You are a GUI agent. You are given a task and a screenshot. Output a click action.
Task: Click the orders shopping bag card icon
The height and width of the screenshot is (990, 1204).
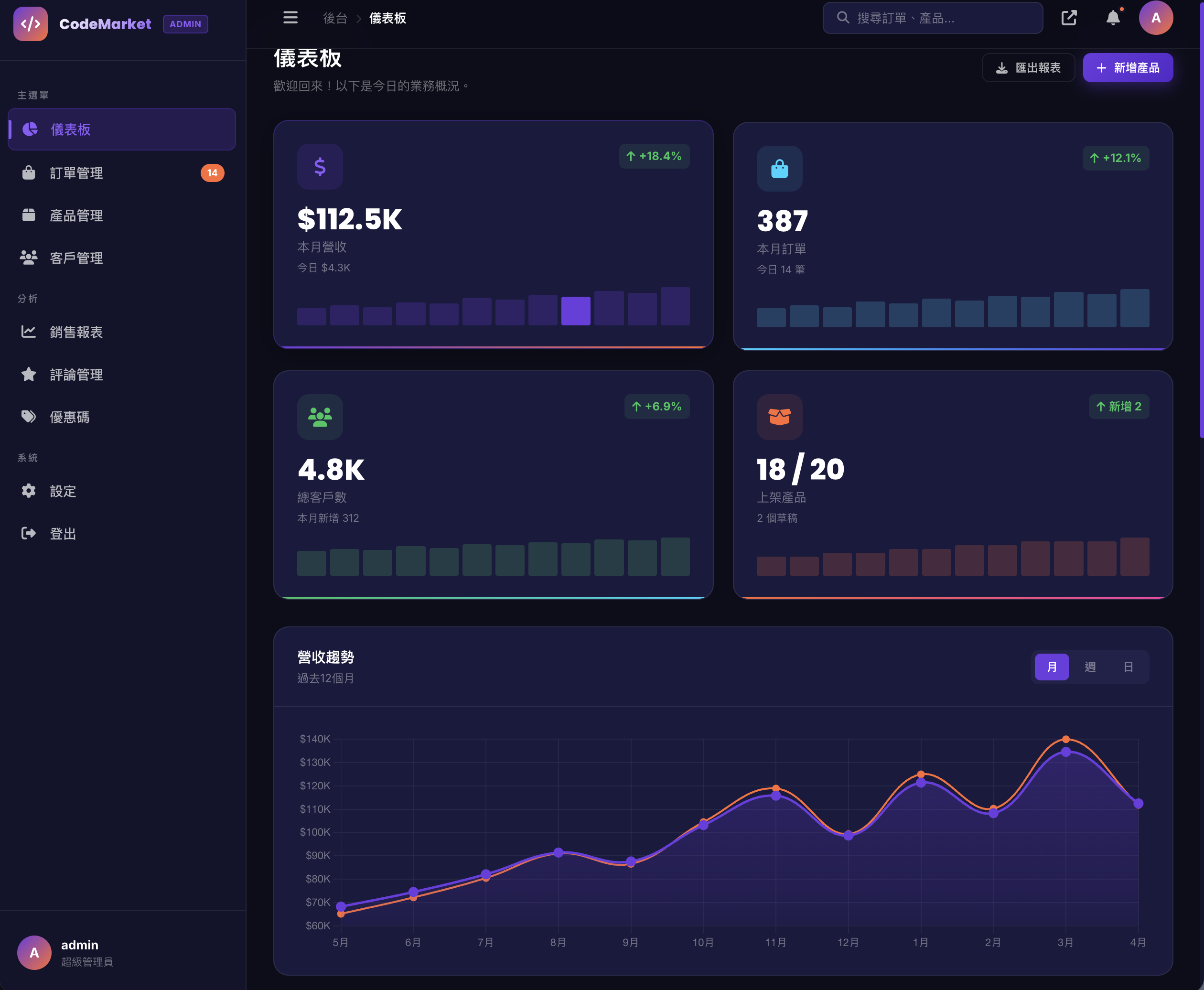click(779, 169)
